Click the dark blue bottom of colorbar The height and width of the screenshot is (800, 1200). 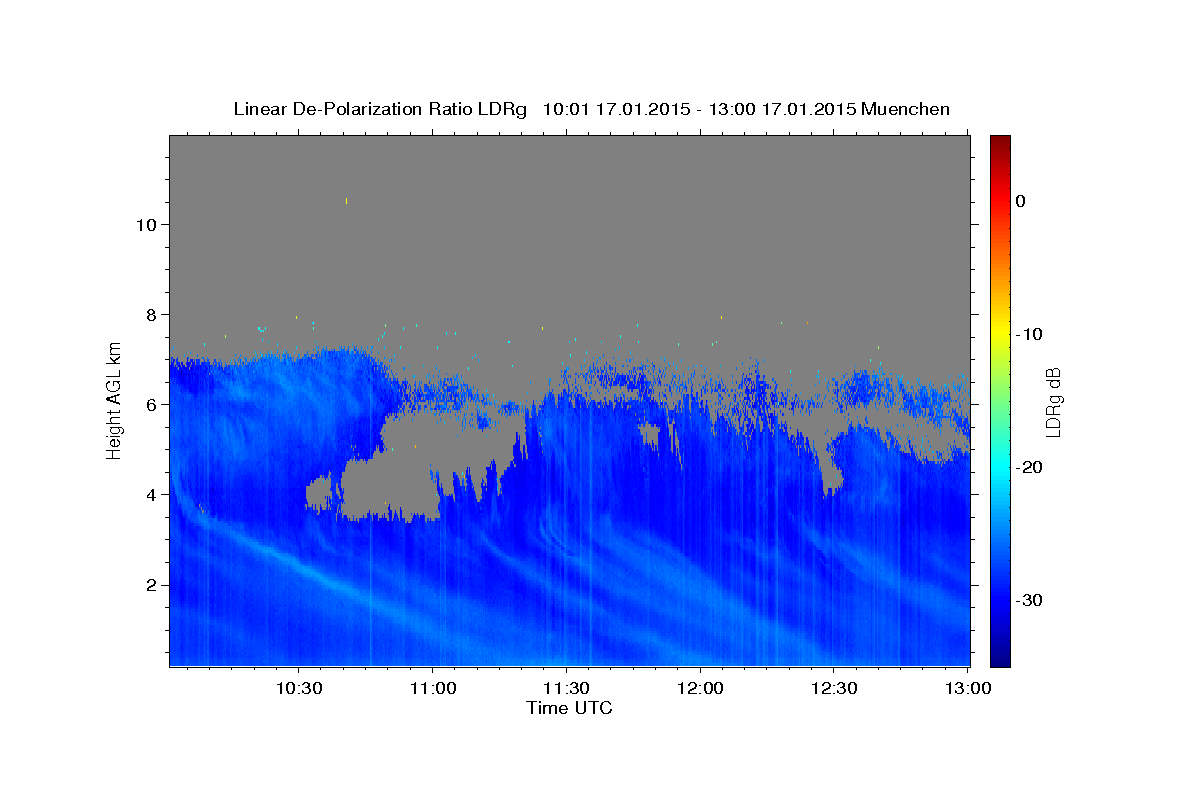[1000, 658]
